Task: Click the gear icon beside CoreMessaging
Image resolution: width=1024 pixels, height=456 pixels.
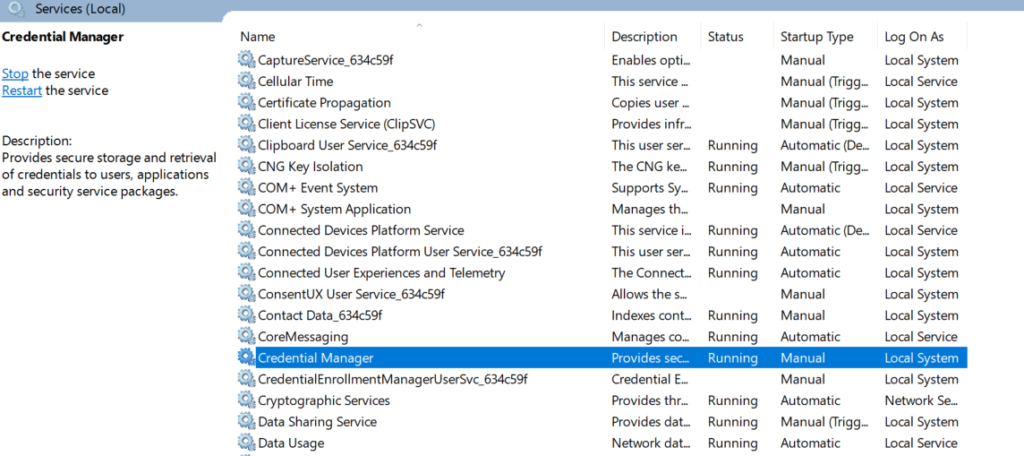Action: (246, 336)
